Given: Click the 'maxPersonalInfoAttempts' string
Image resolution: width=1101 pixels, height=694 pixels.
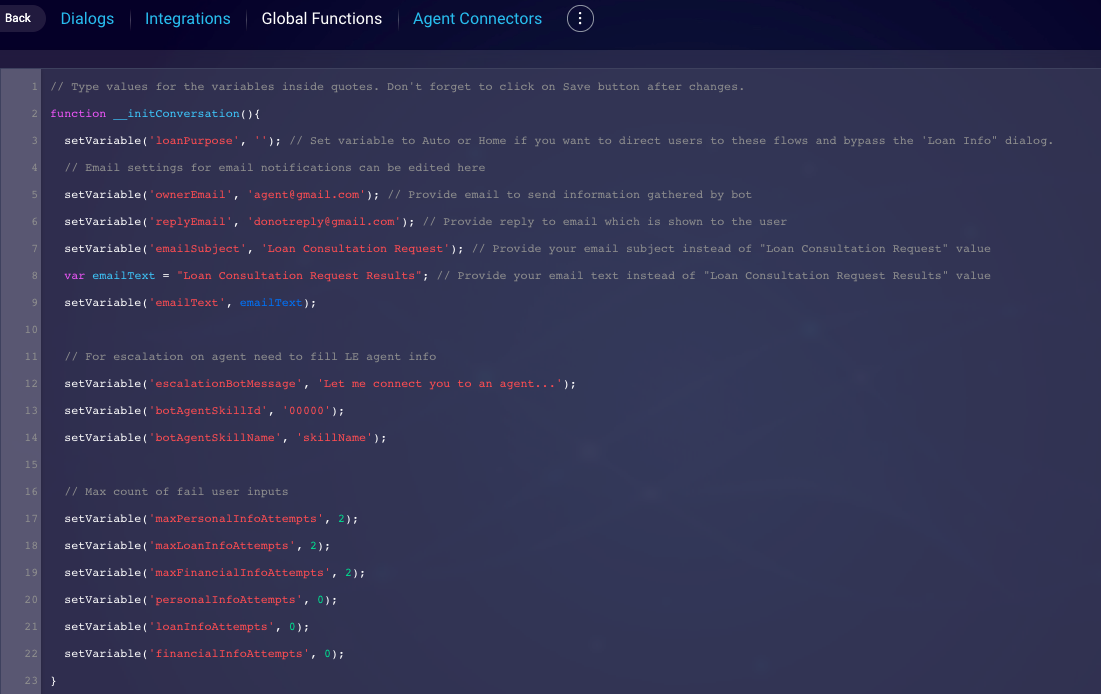Looking at the screenshot, I should [236, 518].
